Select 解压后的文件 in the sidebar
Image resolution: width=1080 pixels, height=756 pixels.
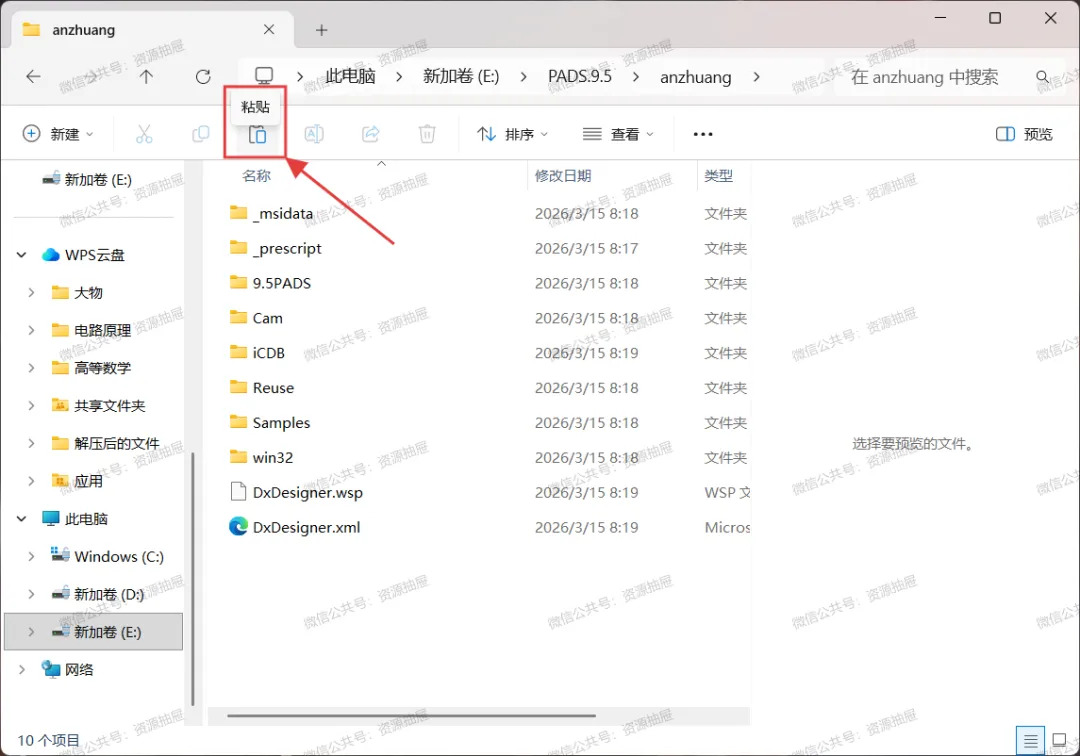pos(94,443)
